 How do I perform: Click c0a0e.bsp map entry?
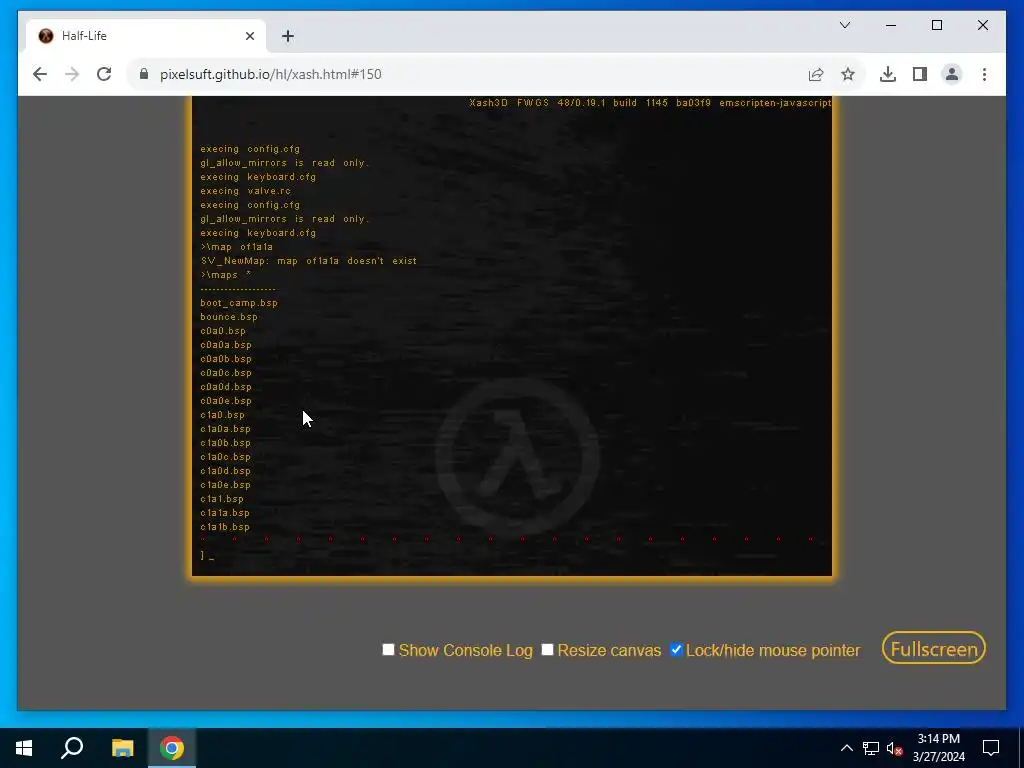tap(226, 401)
